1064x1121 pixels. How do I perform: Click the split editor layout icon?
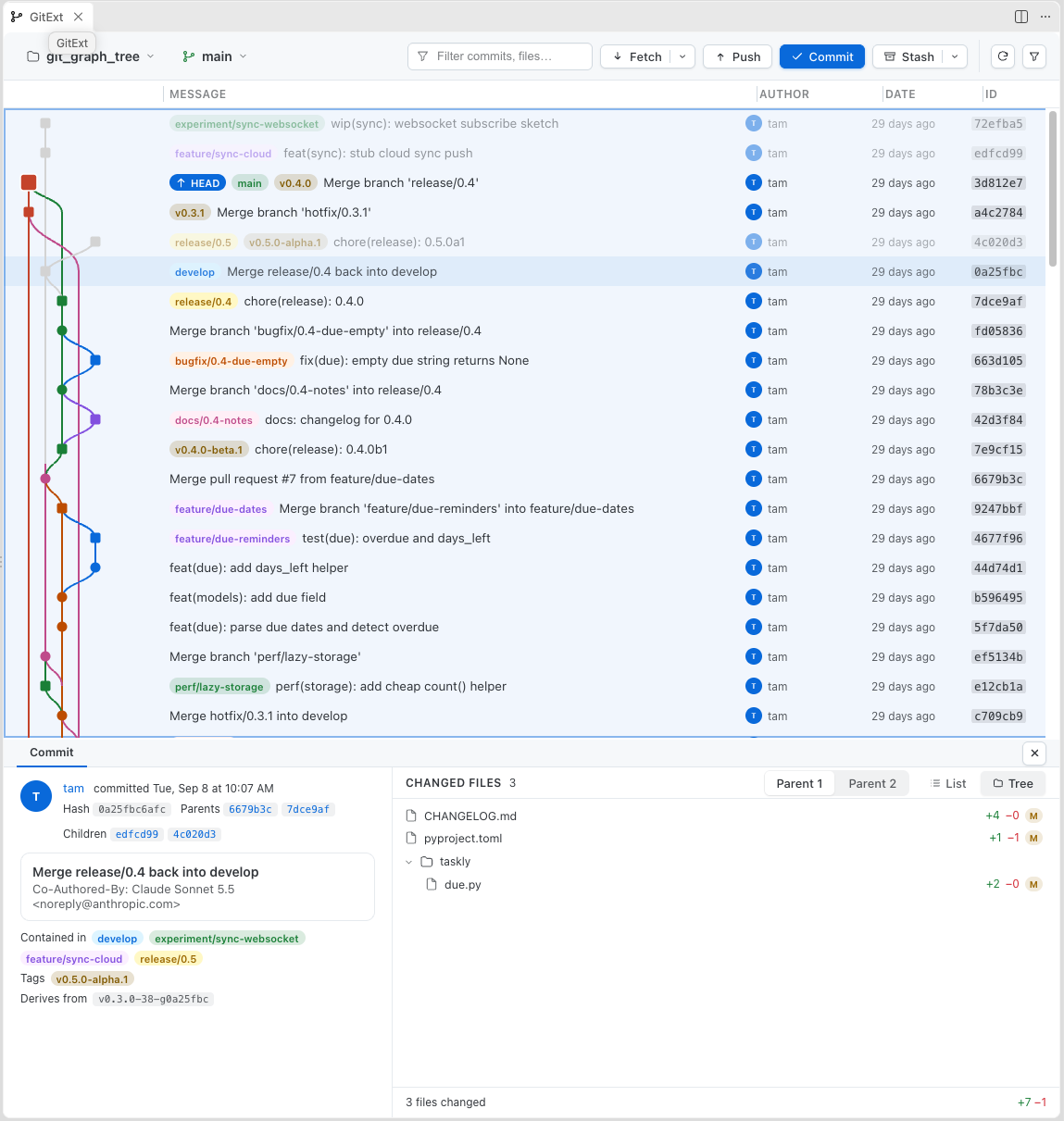click(1021, 17)
